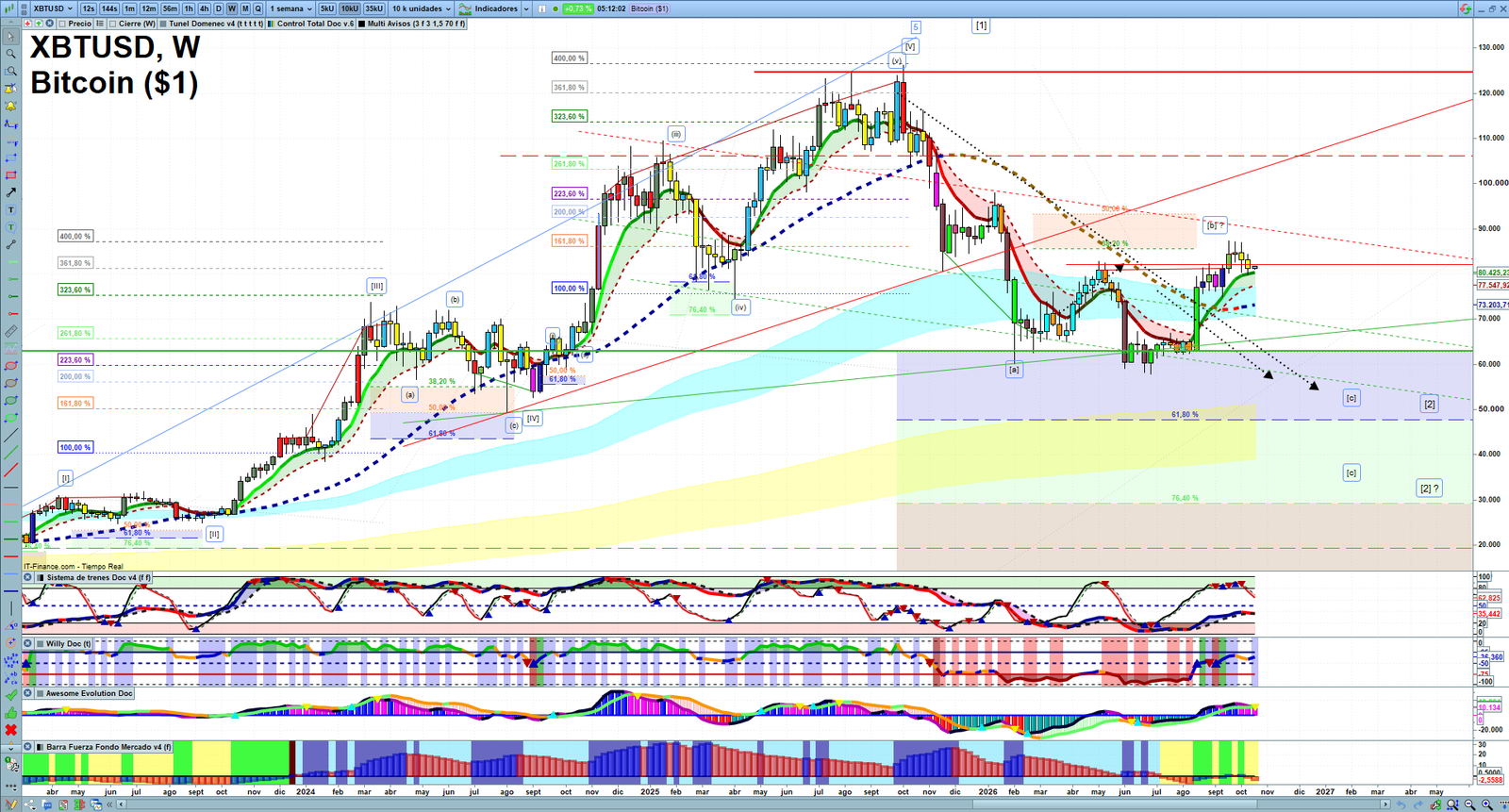Switch to the D daily timeframe

219,8
